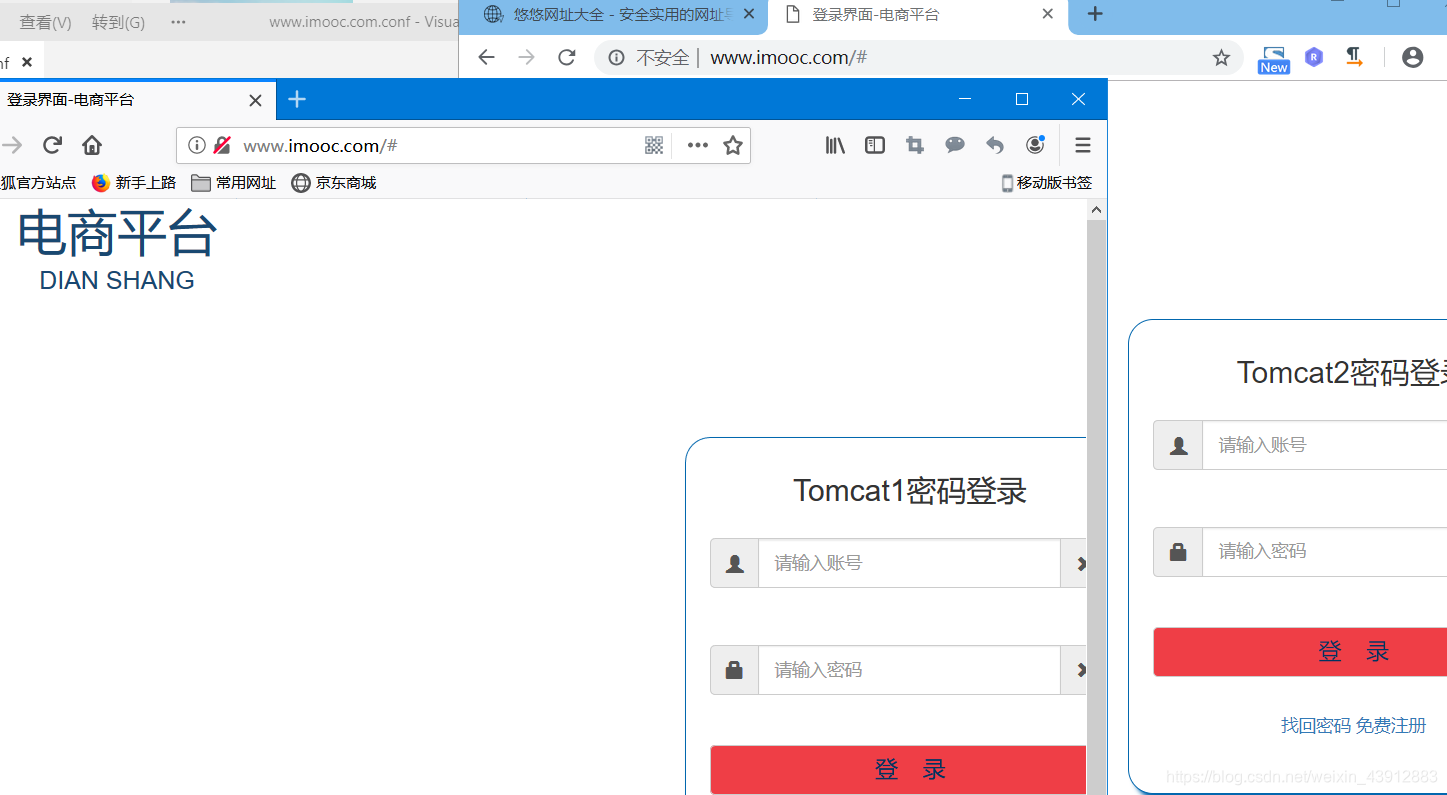Open site information icon in Firefox address bar
1447x795 pixels.
coord(197,145)
